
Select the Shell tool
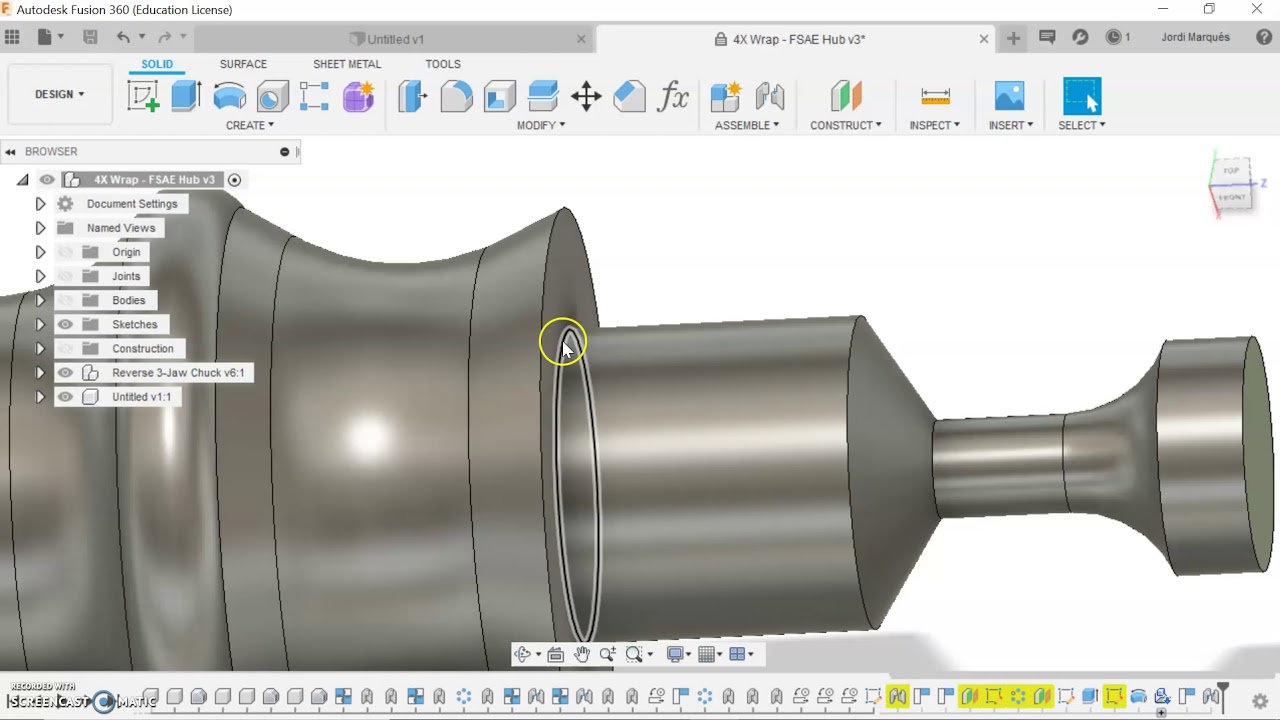coord(499,96)
